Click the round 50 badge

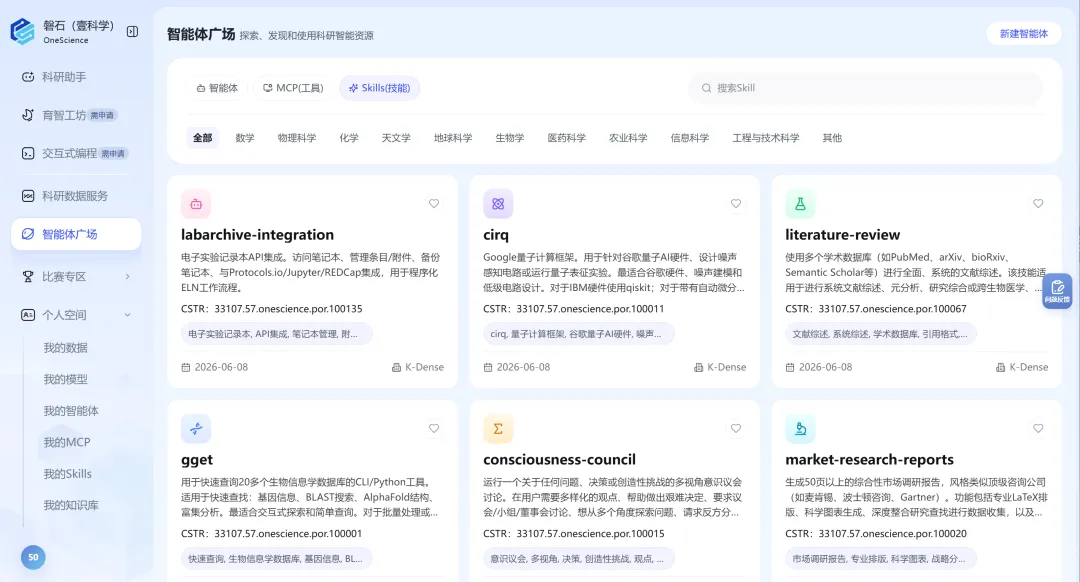(33, 557)
